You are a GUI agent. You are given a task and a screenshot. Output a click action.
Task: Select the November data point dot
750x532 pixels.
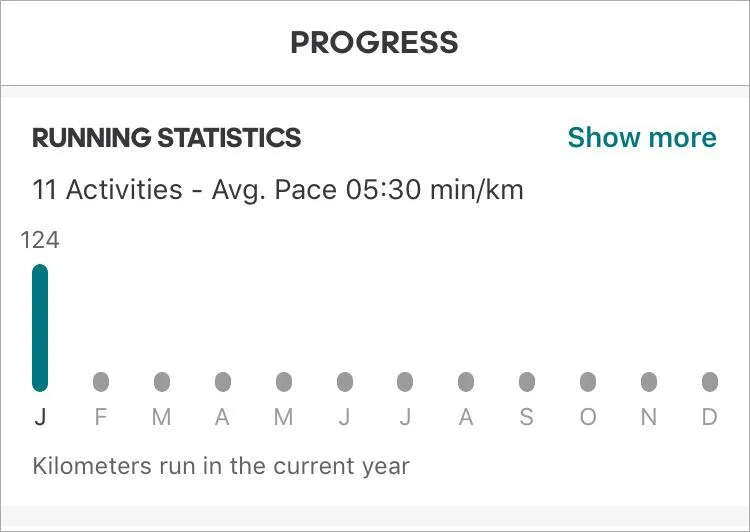point(649,382)
